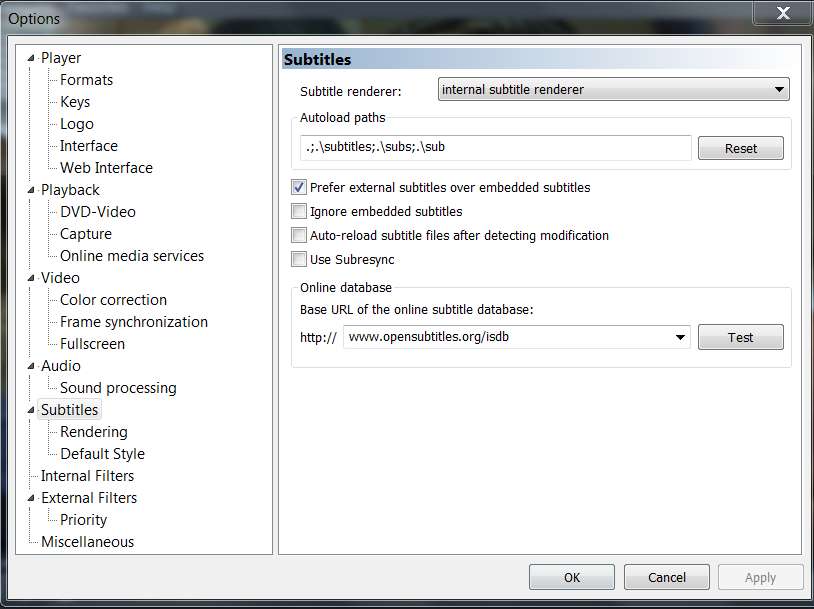Collapse the Audio tree node
This screenshot has width=814, height=609.
[x=31, y=366]
